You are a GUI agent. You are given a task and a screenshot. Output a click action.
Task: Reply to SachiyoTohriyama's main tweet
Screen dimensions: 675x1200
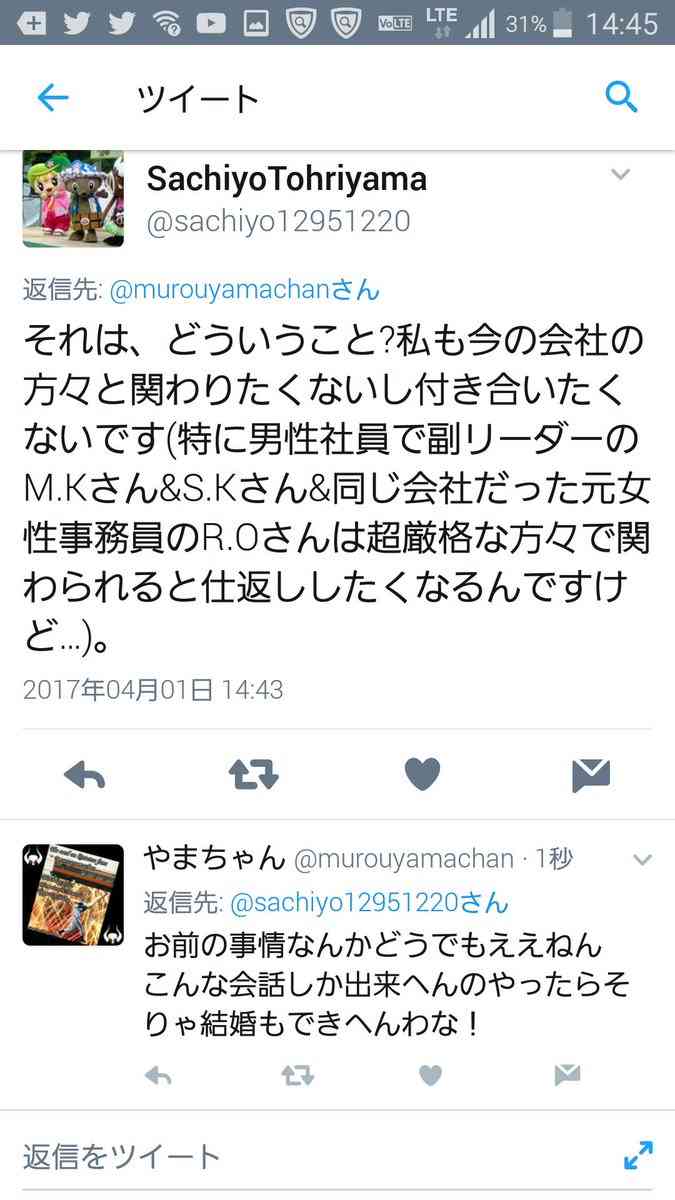click(x=85, y=775)
